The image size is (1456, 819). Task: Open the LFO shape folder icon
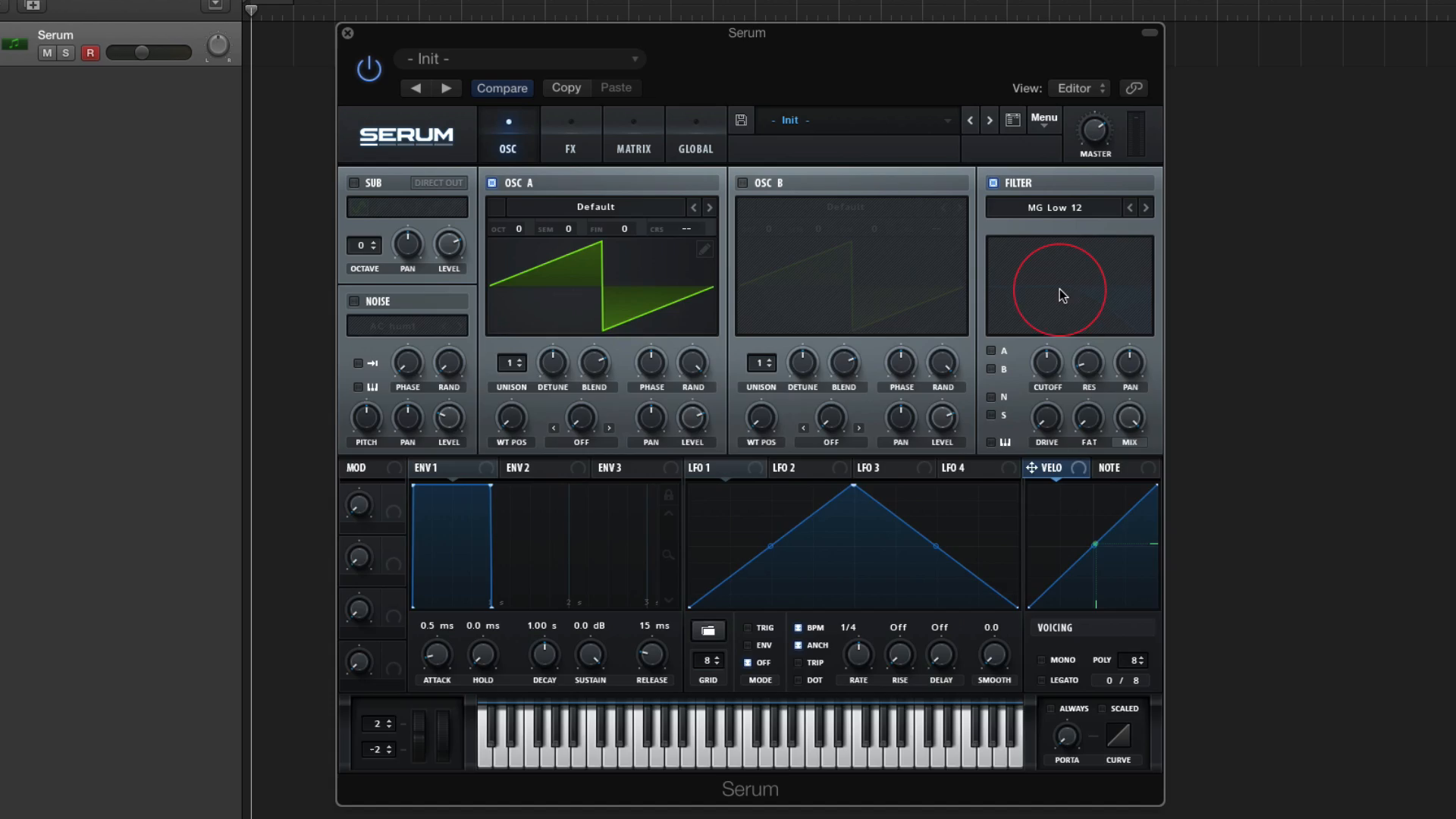pos(708,630)
